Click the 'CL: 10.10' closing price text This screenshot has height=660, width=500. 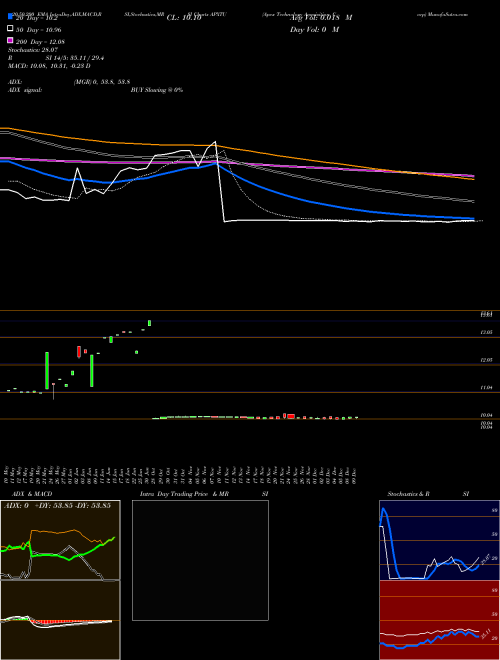click(184, 18)
